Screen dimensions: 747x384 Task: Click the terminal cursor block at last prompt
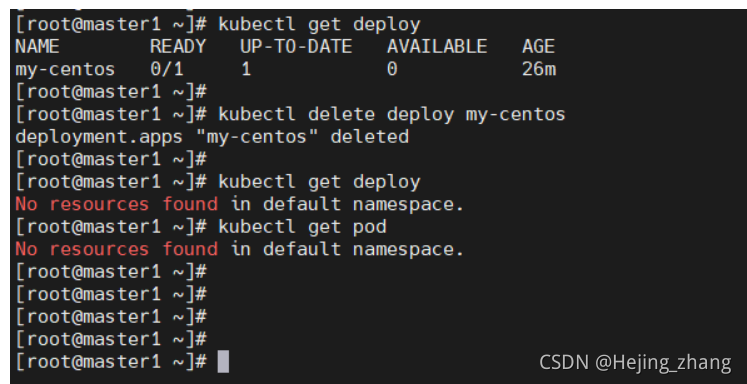click(x=223, y=362)
